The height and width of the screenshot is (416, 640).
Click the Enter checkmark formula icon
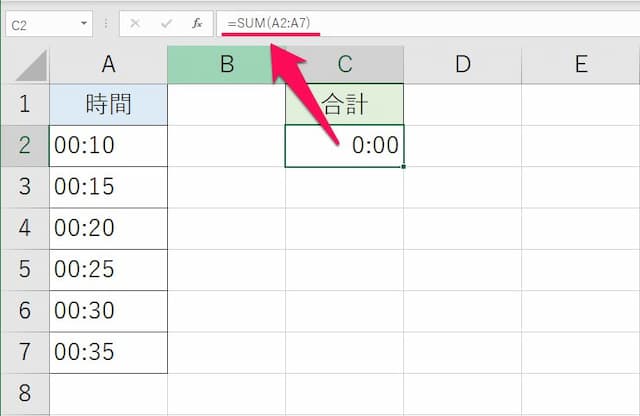(x=166, y=23)
